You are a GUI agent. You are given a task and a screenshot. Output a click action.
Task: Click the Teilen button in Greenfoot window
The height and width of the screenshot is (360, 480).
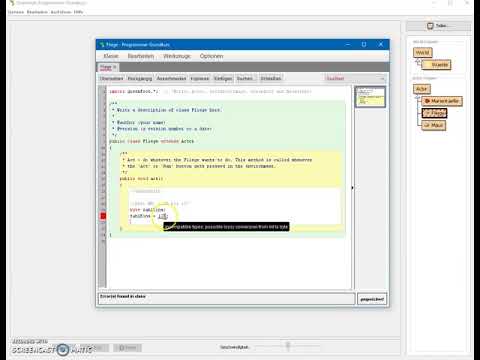pyautogui.click(x=438, y=26)
